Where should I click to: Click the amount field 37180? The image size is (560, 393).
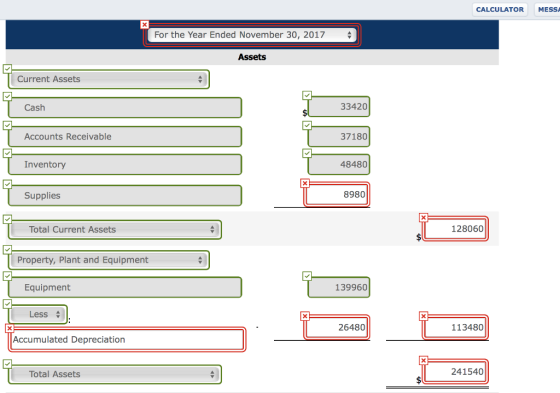point(339,136)
